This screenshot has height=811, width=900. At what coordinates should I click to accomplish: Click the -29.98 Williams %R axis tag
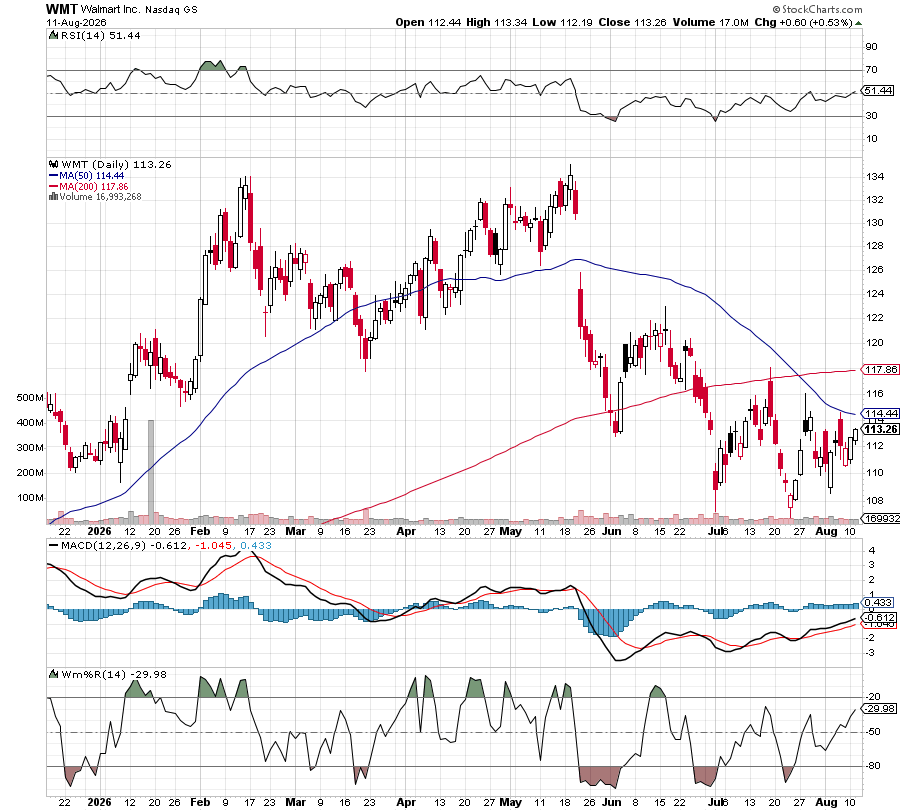(879, 709)
